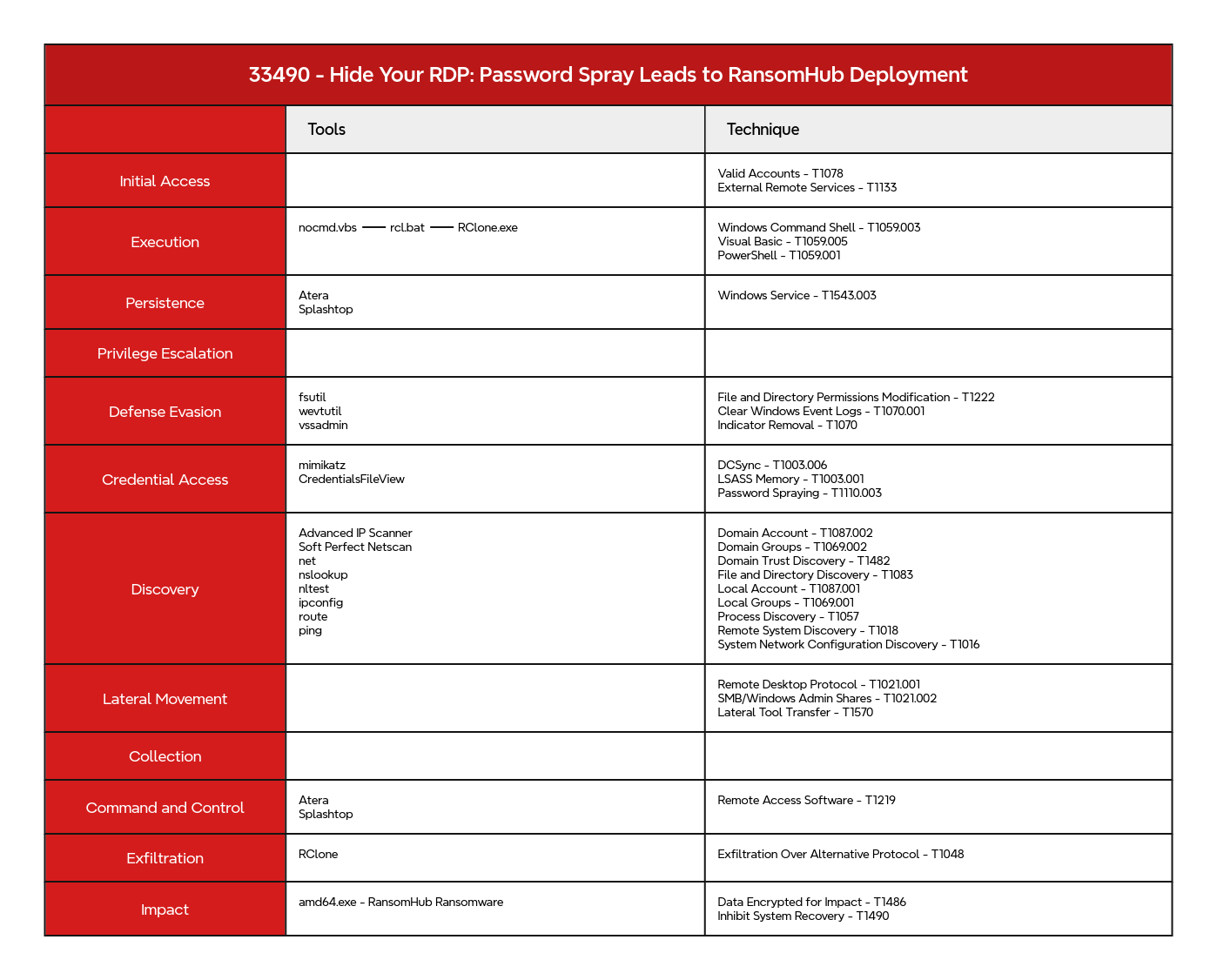Select the Technique column header
Image resolution: width=1217 pixels, height=980 pixels.
coord(763,130)
